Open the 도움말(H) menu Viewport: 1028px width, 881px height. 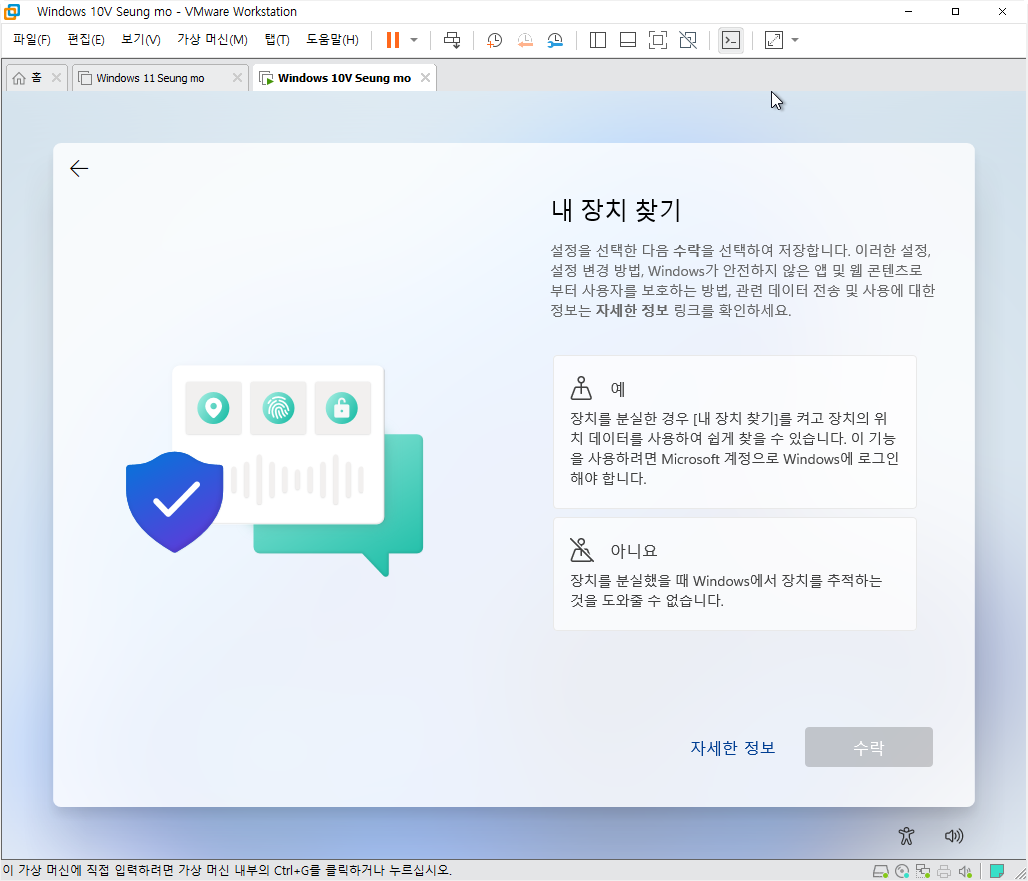pos(332,40)
